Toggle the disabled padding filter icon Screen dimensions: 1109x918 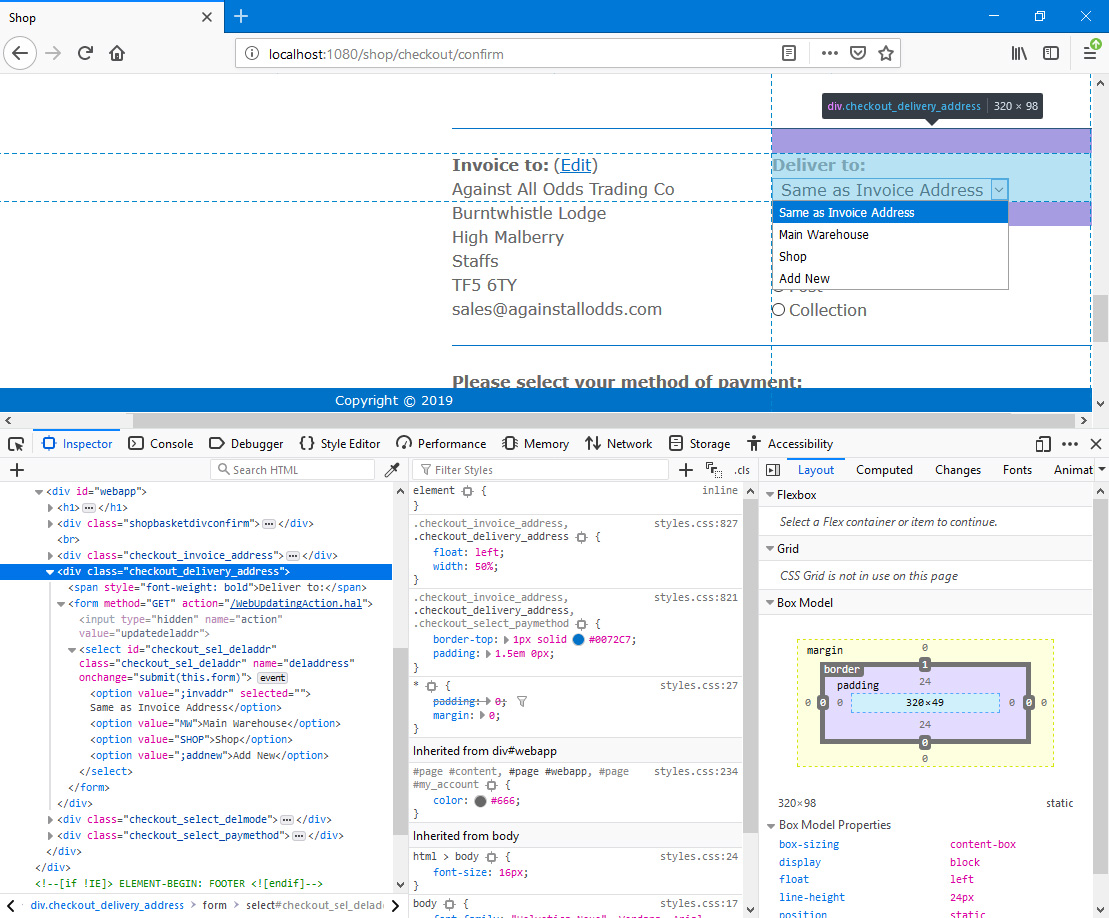(521, 702)
